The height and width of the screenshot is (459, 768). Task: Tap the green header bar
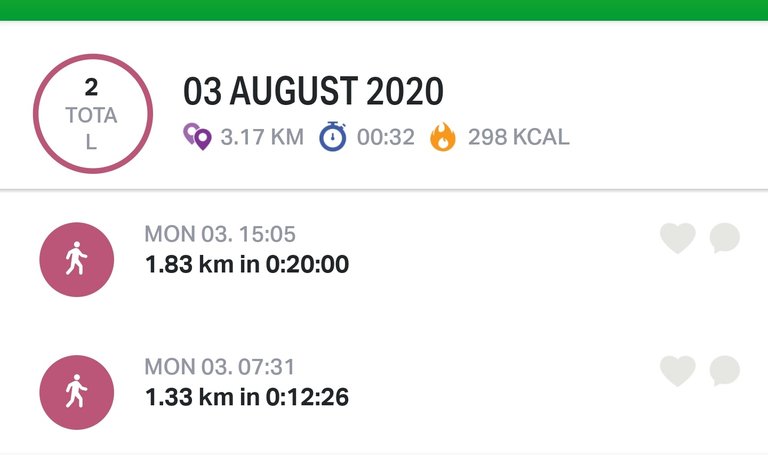[384, 10]
